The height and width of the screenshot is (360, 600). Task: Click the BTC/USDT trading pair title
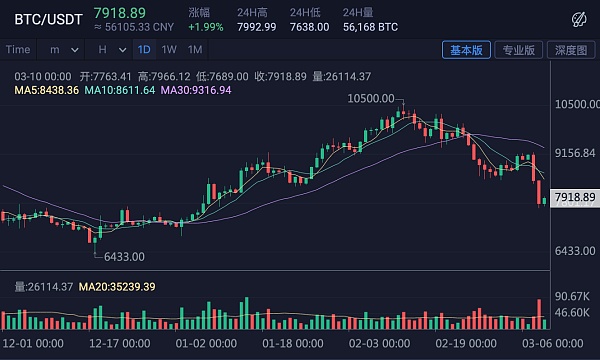point(48,19)
